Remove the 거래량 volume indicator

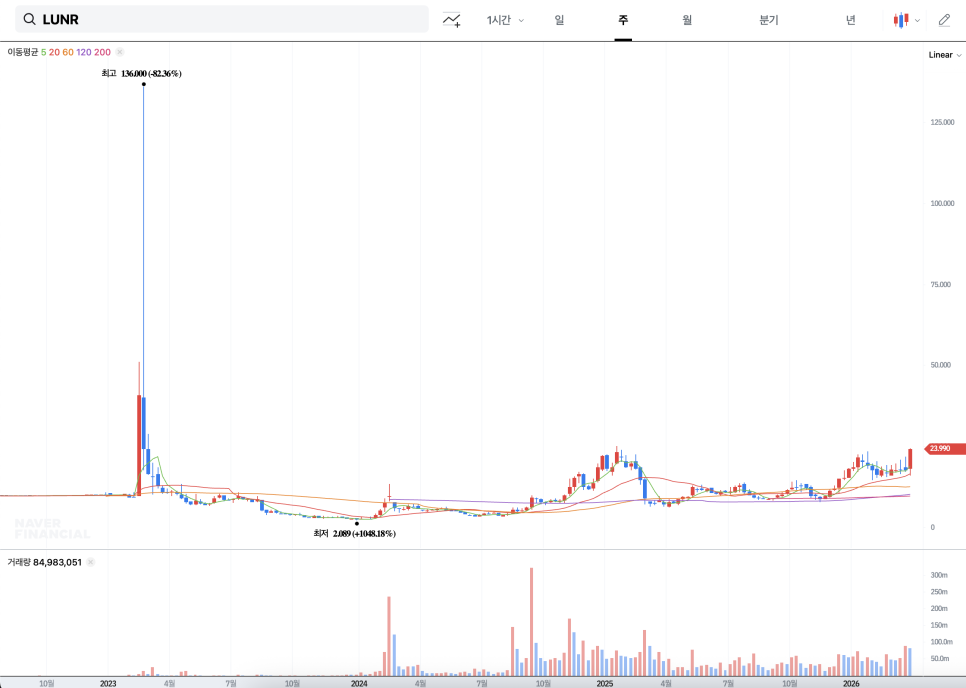pyautogui.click(x=90, y=563)
